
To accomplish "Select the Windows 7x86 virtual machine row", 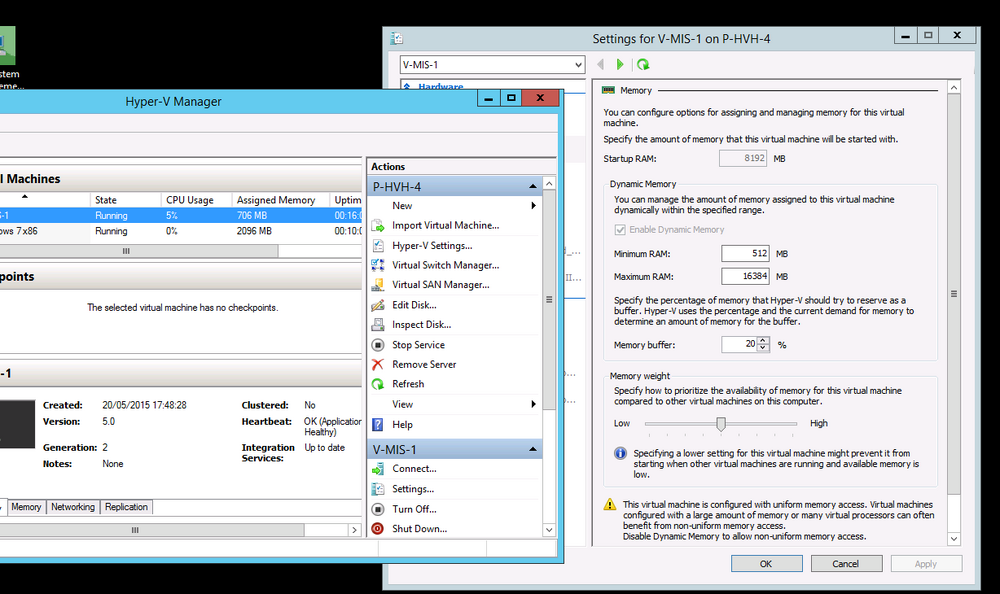I will tap(180, 231).
